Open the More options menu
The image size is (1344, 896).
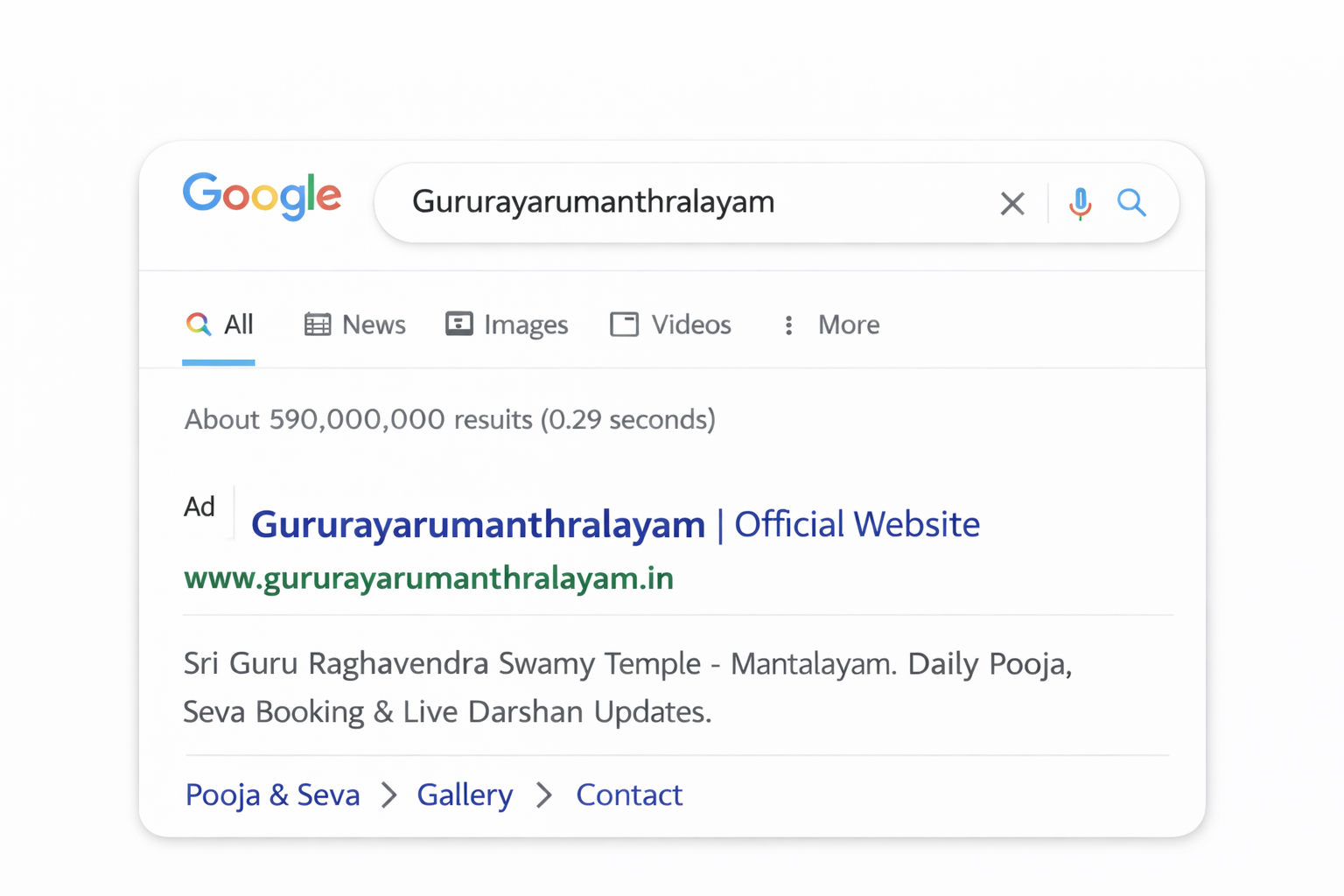pos(830,325)
